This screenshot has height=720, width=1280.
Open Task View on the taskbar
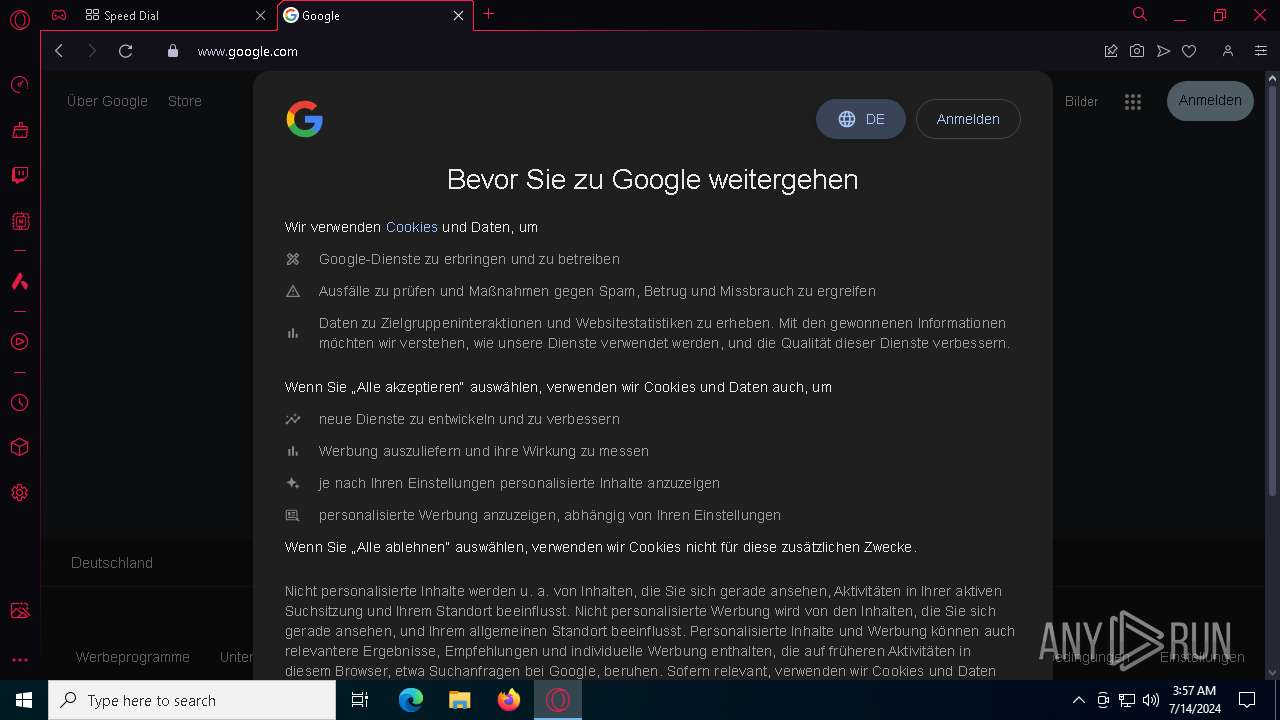coord(360,700)
